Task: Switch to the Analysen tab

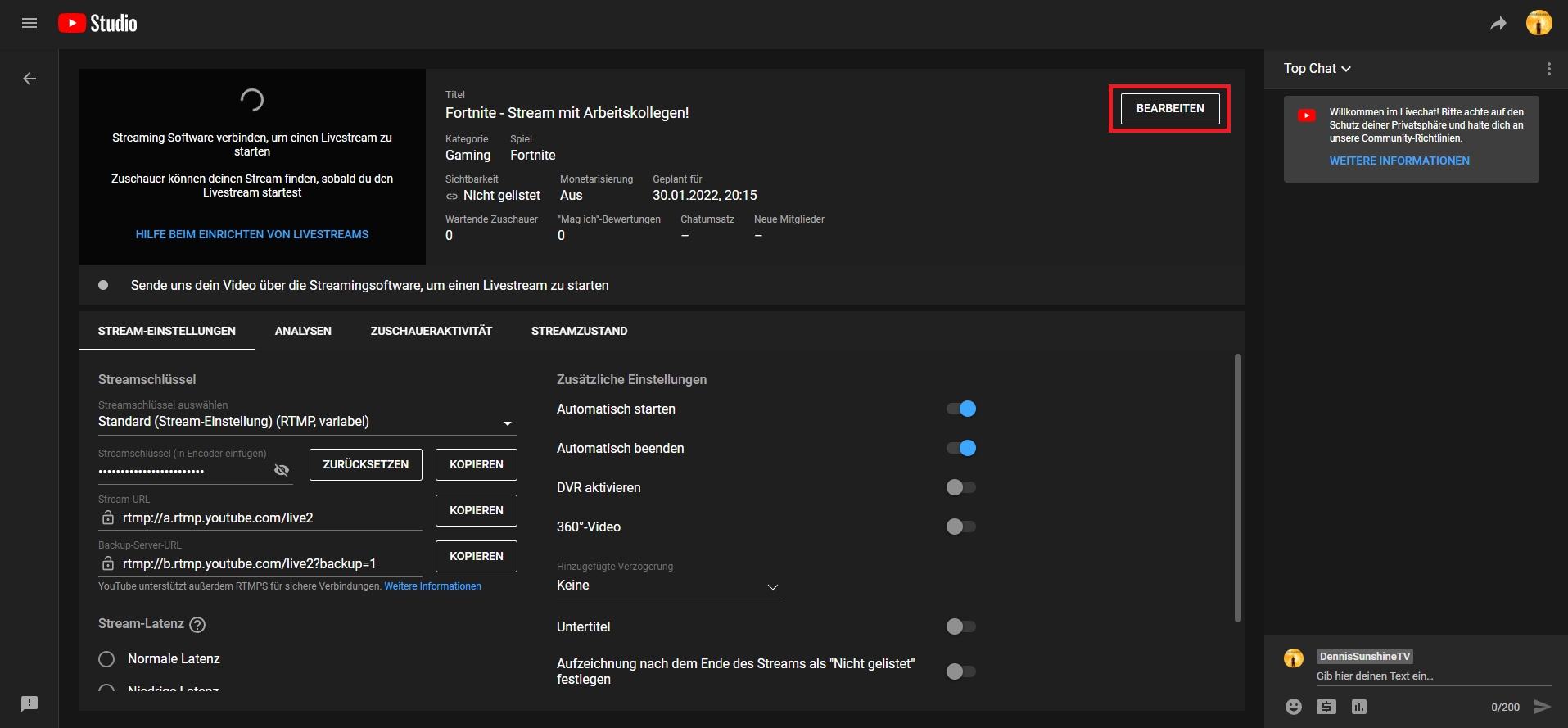Action: click(x=303, y=331)
